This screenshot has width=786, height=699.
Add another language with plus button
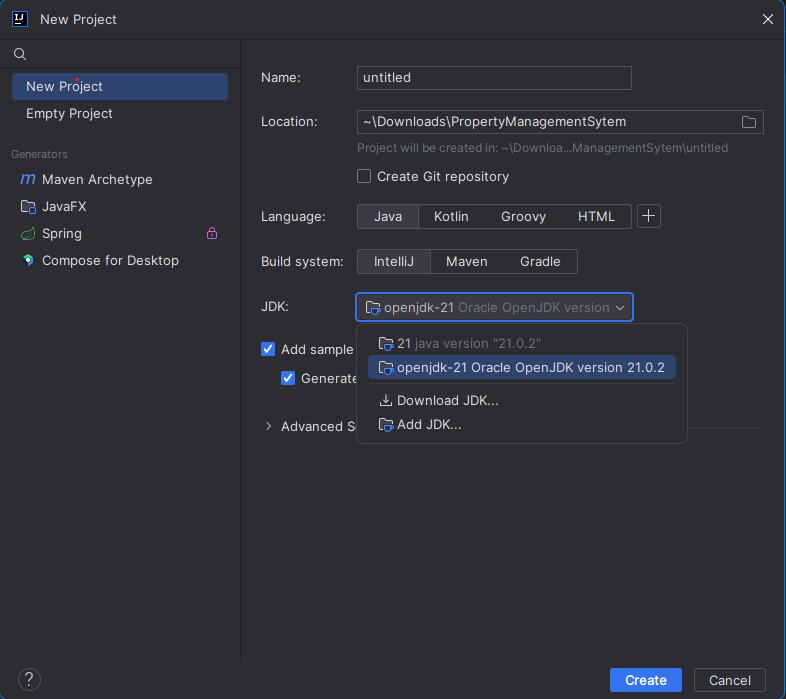(649, 216)
